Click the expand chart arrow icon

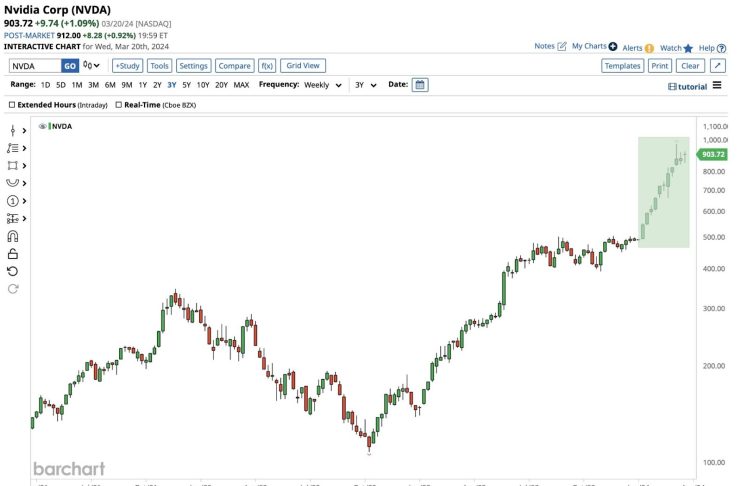coord(717,66)
